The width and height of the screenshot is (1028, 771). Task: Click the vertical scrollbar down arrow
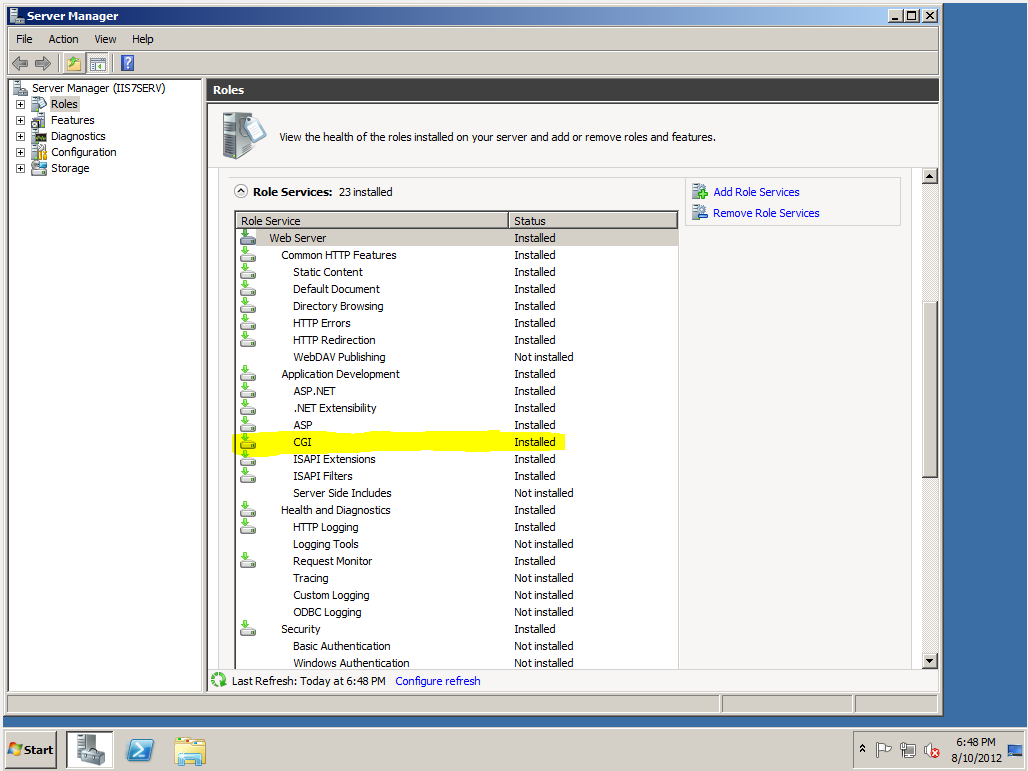930,661
